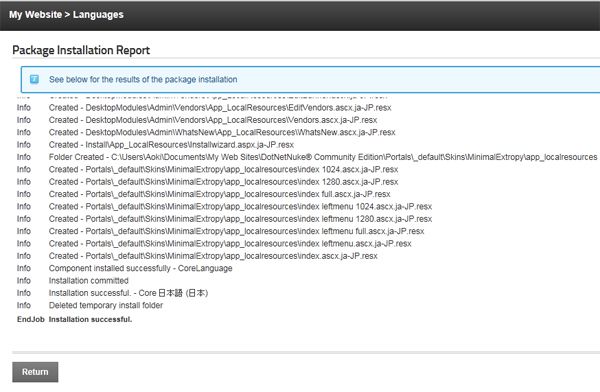Image resolution: width=600 pixels, height=392 pixels.
Task: Open My Website breadcrumb link
Action: click(35, 15)
